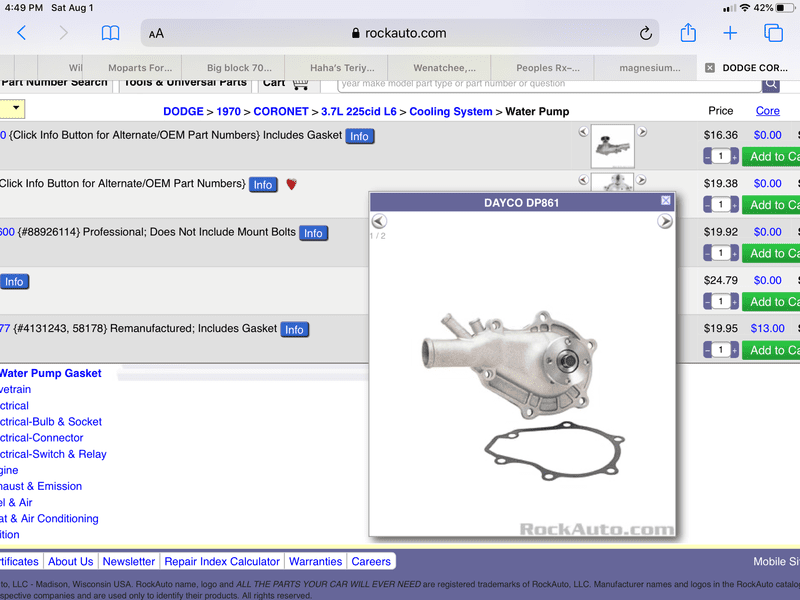The width and height of the screenshot is (800, 600).
Task: Increase quantity for the $16.36 pump
Action: (x=735, y=157)
